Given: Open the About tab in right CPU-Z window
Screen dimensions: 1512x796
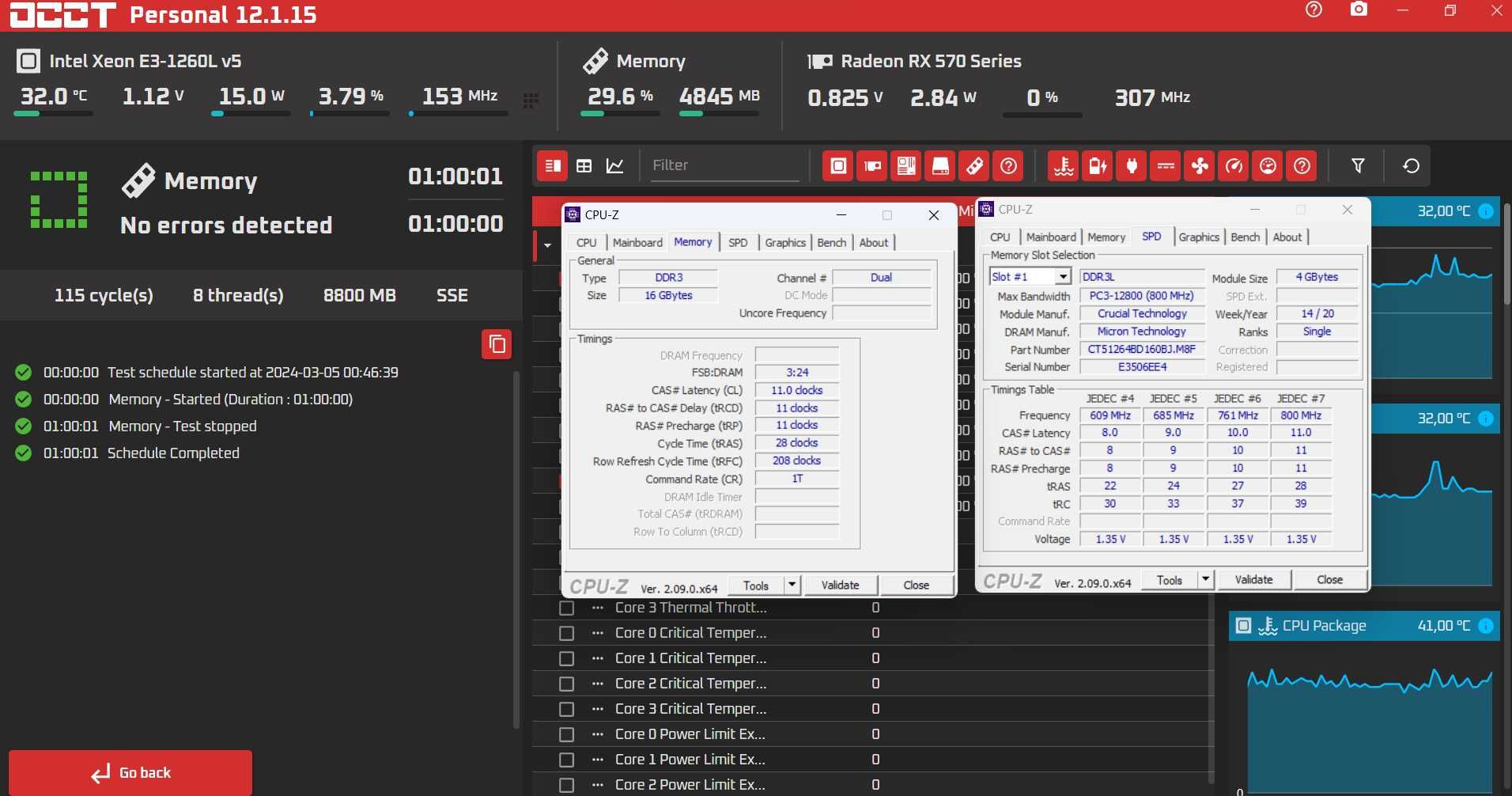Looking at the screenshot, I should [x=1287, y=237].
